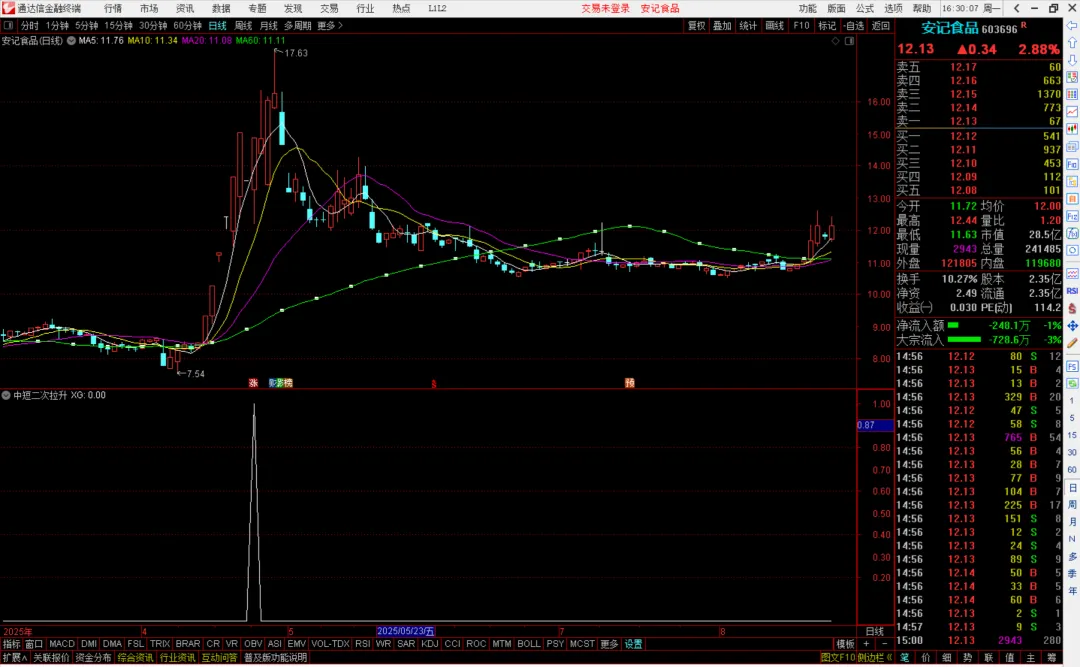Image resolution: width=1080 pixels, height=667 pixels.
Task: Select the 笔 tick tab at bottom-right
Action: pos(904,658)
